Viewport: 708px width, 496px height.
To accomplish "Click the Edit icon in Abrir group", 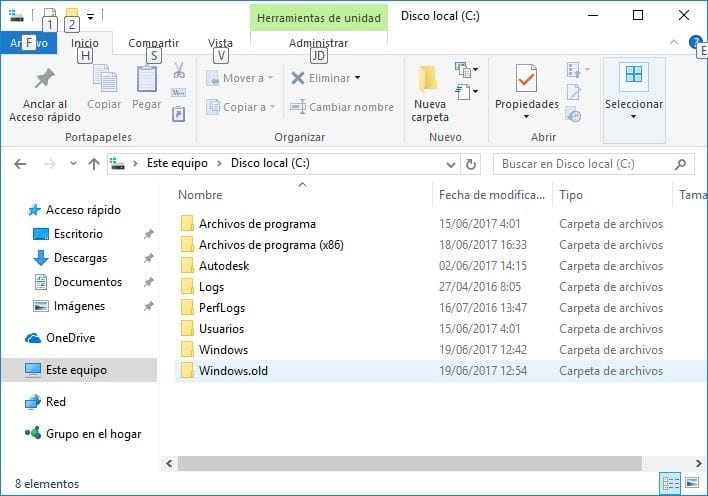I will click(x=574, y=92).
